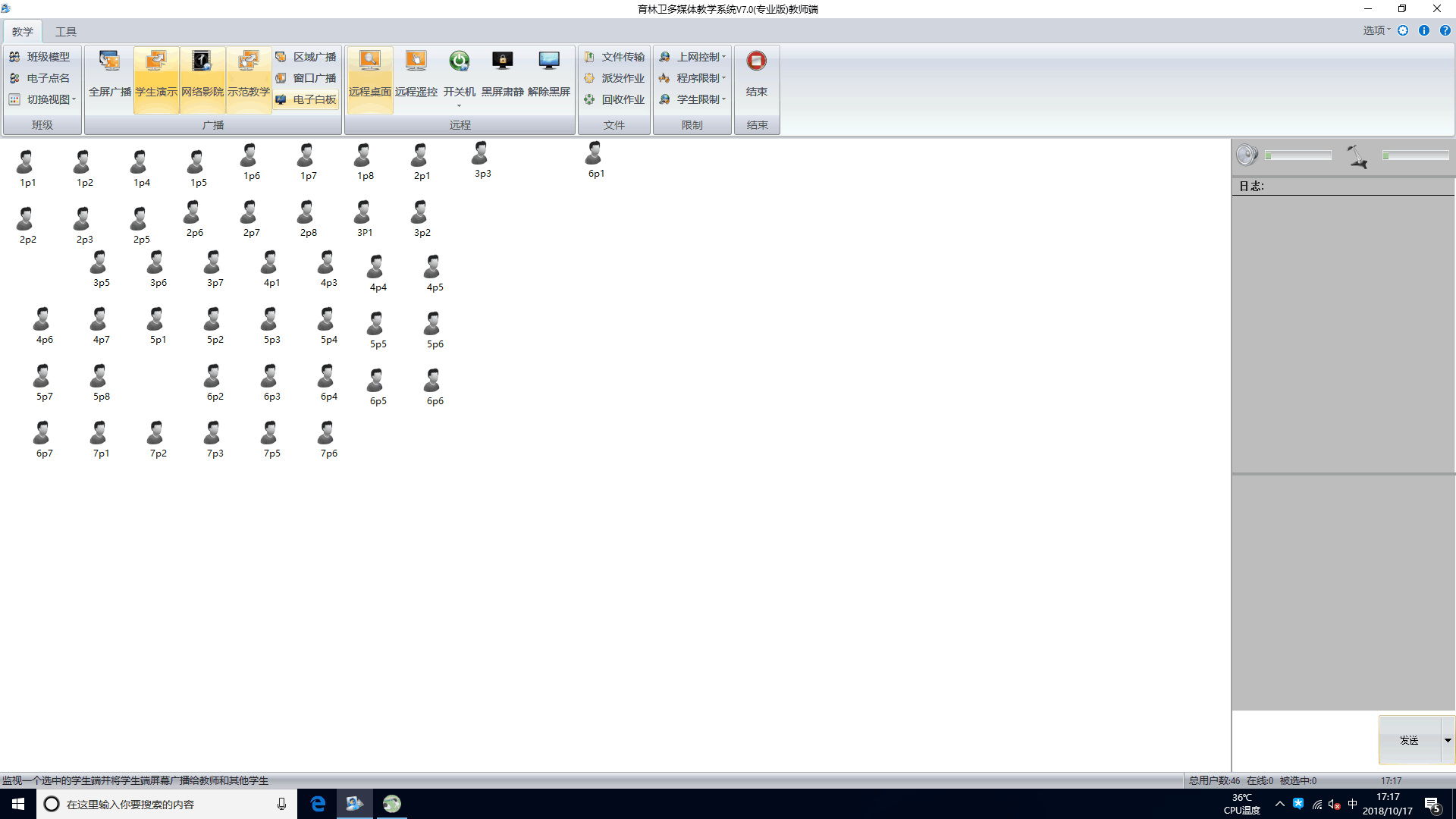Select student icon 3p3

point(482,152)
